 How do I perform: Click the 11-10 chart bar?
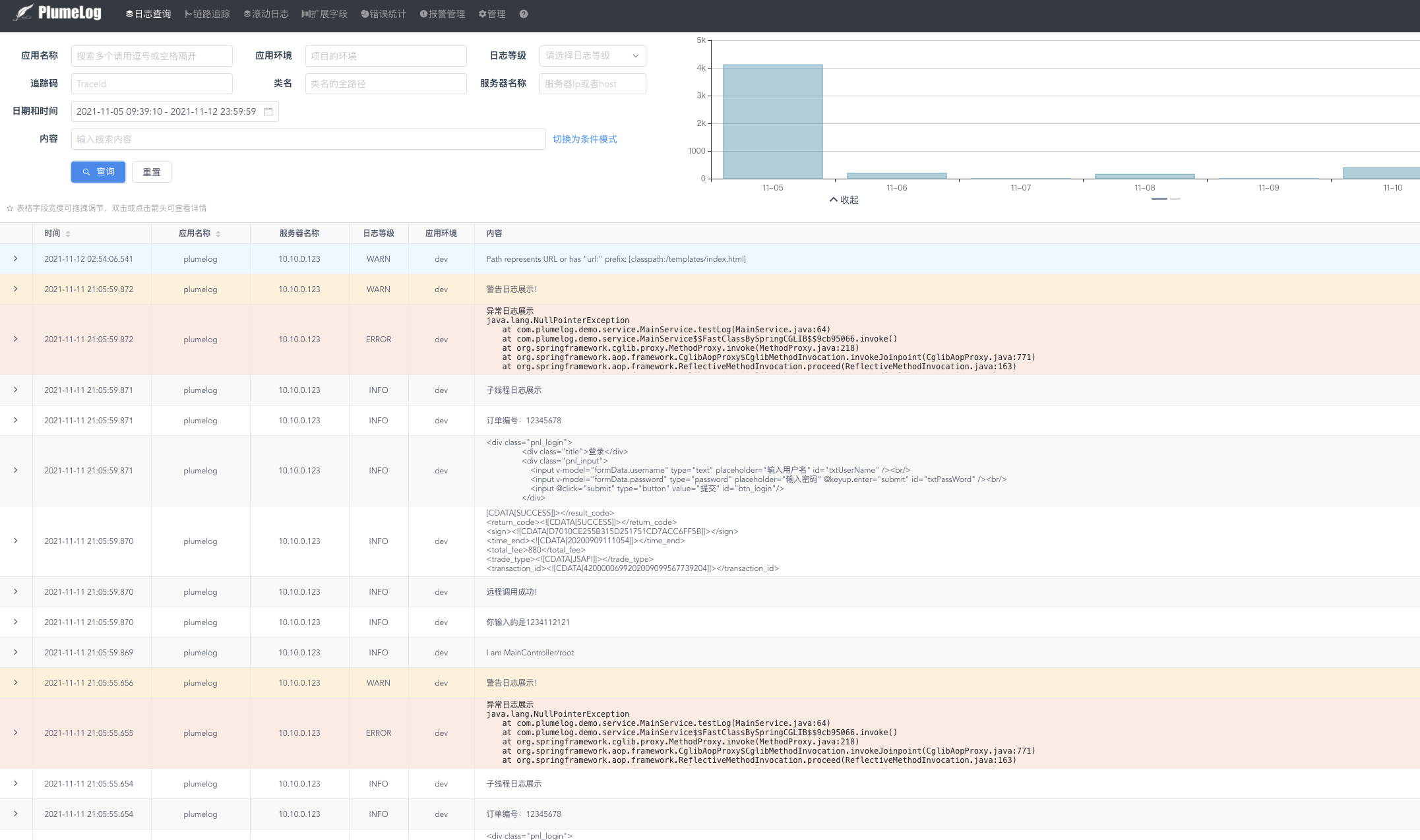coord(1381,173)
